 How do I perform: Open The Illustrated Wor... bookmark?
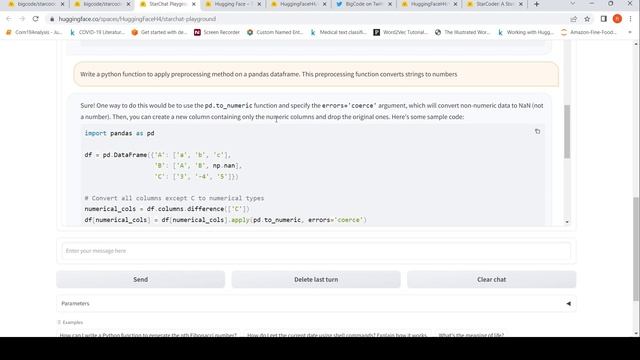tap(462, 32)
